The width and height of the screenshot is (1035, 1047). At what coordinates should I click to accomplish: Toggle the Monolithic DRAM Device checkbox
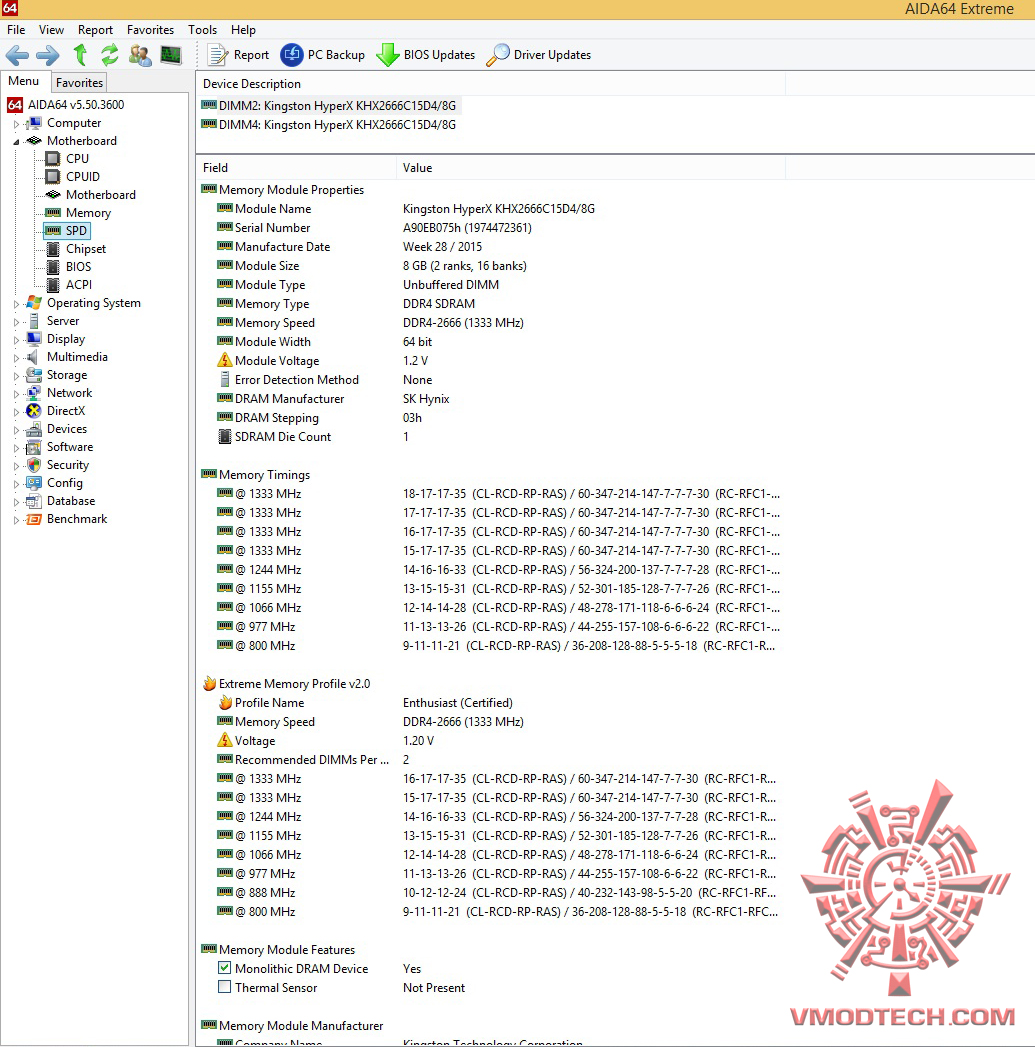pyautogui.click(x=224, y=968)
